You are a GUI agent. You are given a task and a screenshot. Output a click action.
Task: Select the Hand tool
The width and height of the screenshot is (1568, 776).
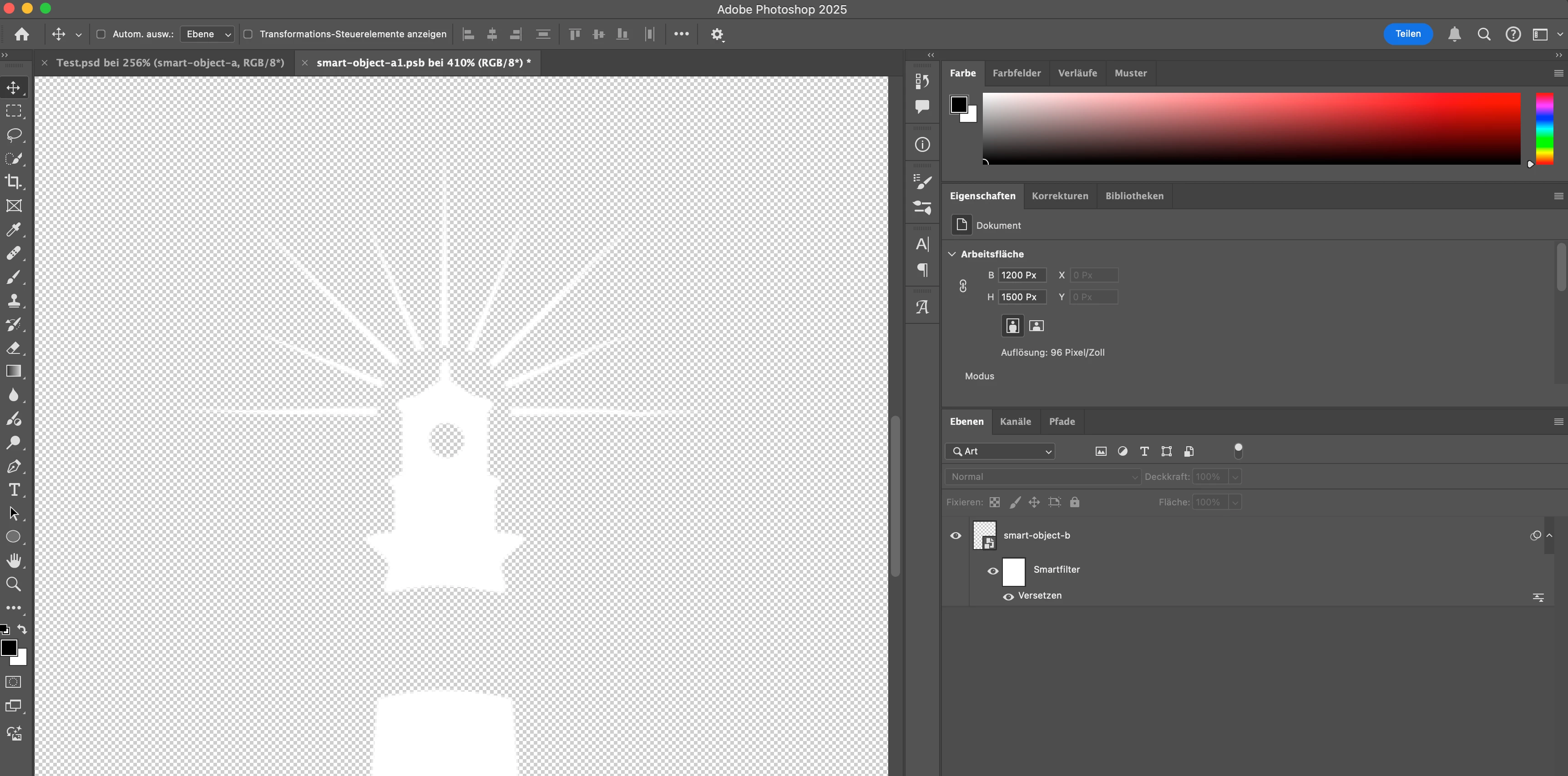point(13,560)
